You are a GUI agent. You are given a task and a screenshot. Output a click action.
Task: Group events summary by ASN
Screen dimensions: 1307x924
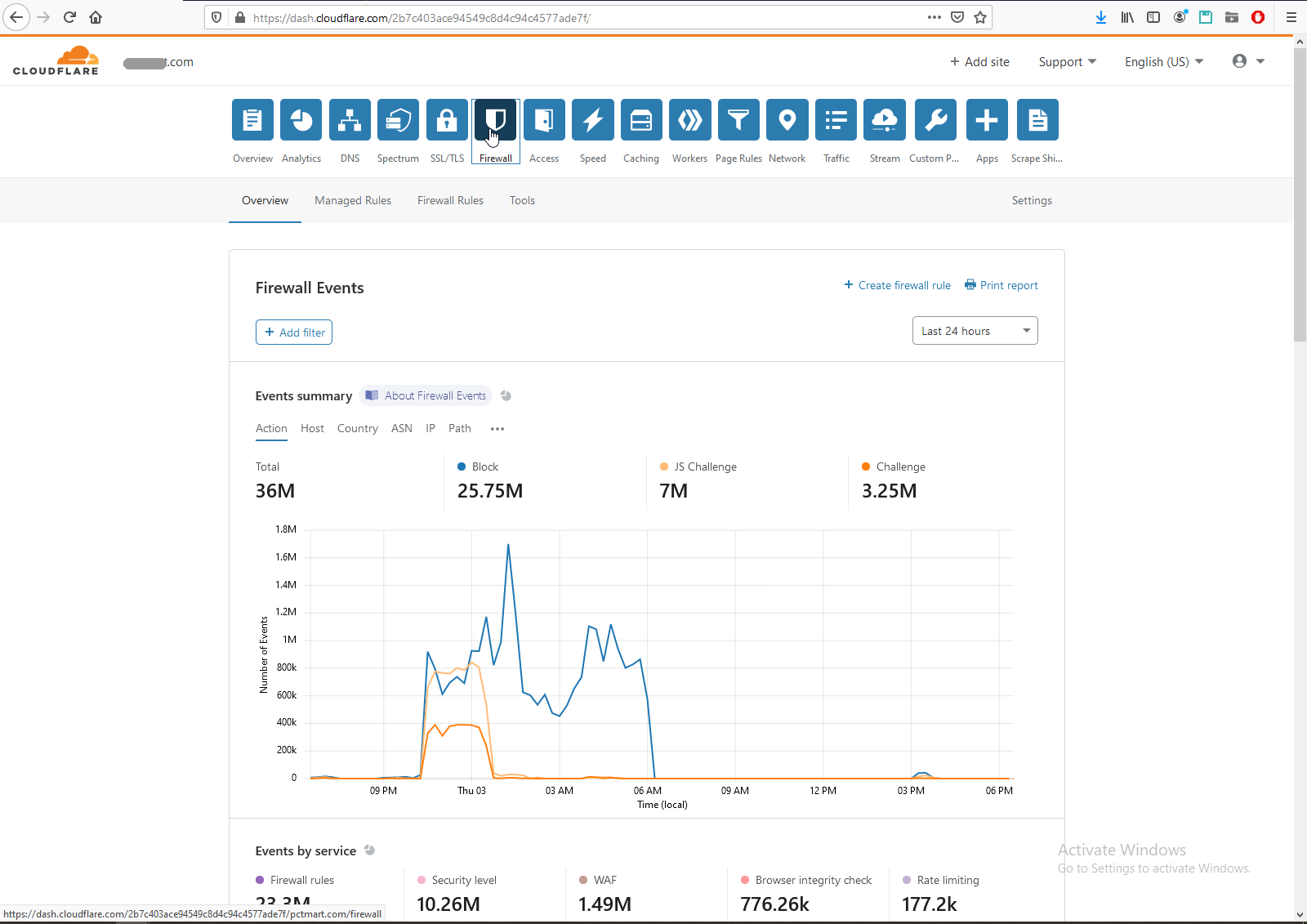click(x=402, y=428)
